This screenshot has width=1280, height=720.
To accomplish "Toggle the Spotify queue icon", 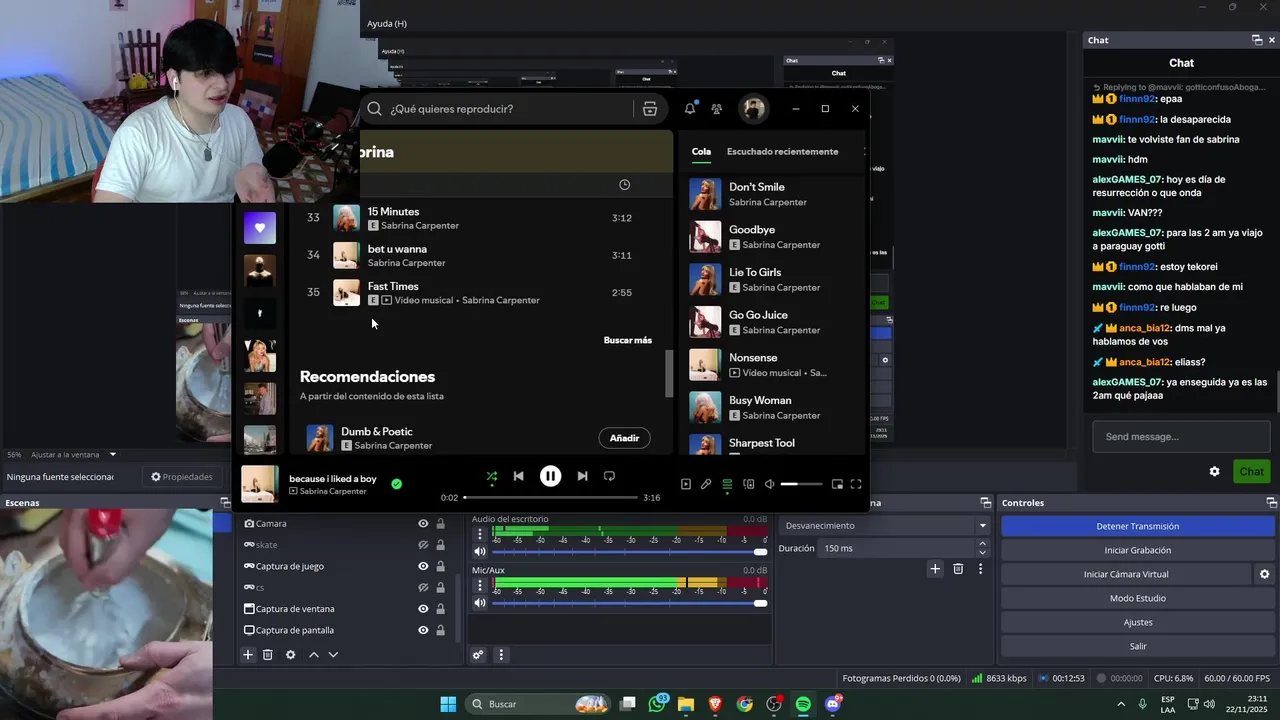I will pos(727,484).
